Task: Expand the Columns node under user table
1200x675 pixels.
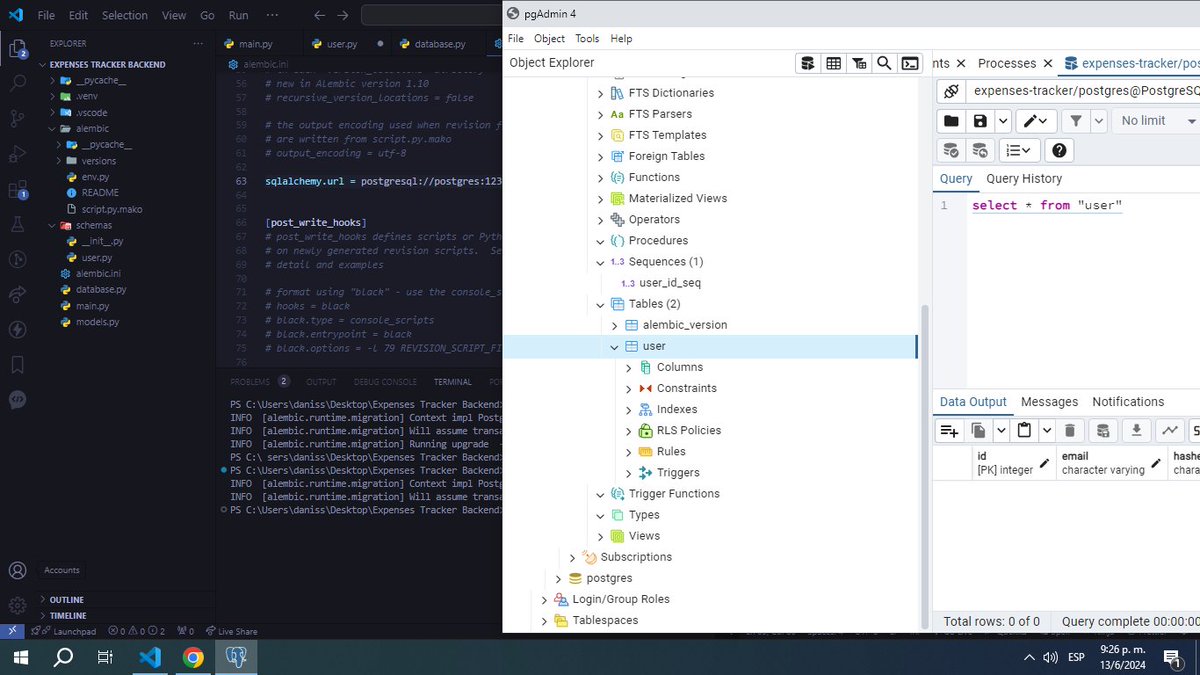Action: click(628, 367)
